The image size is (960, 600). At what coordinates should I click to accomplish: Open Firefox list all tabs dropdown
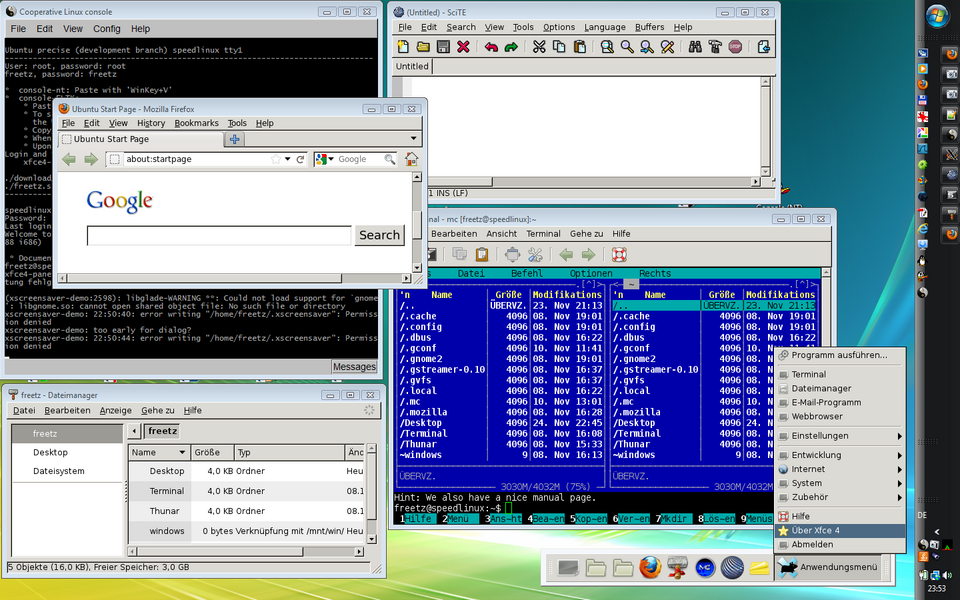413,139
